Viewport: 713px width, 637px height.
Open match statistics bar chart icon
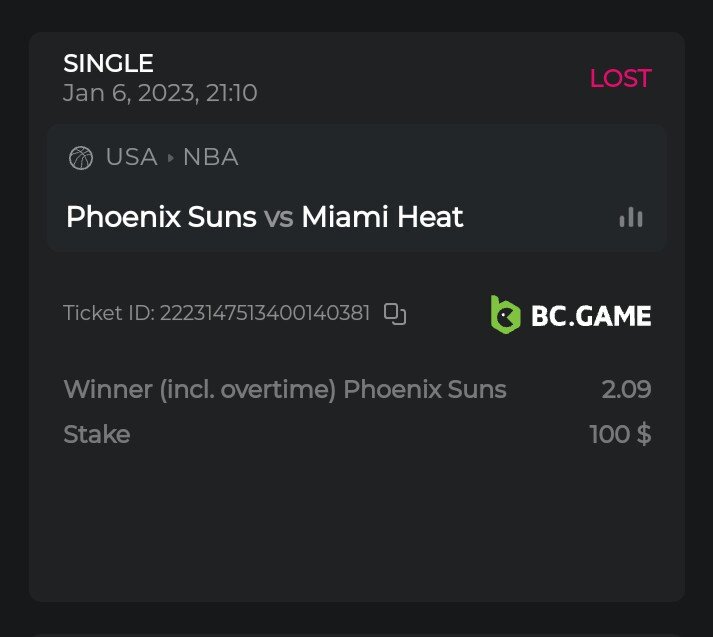pyautogui.click(x=630, y=217)
